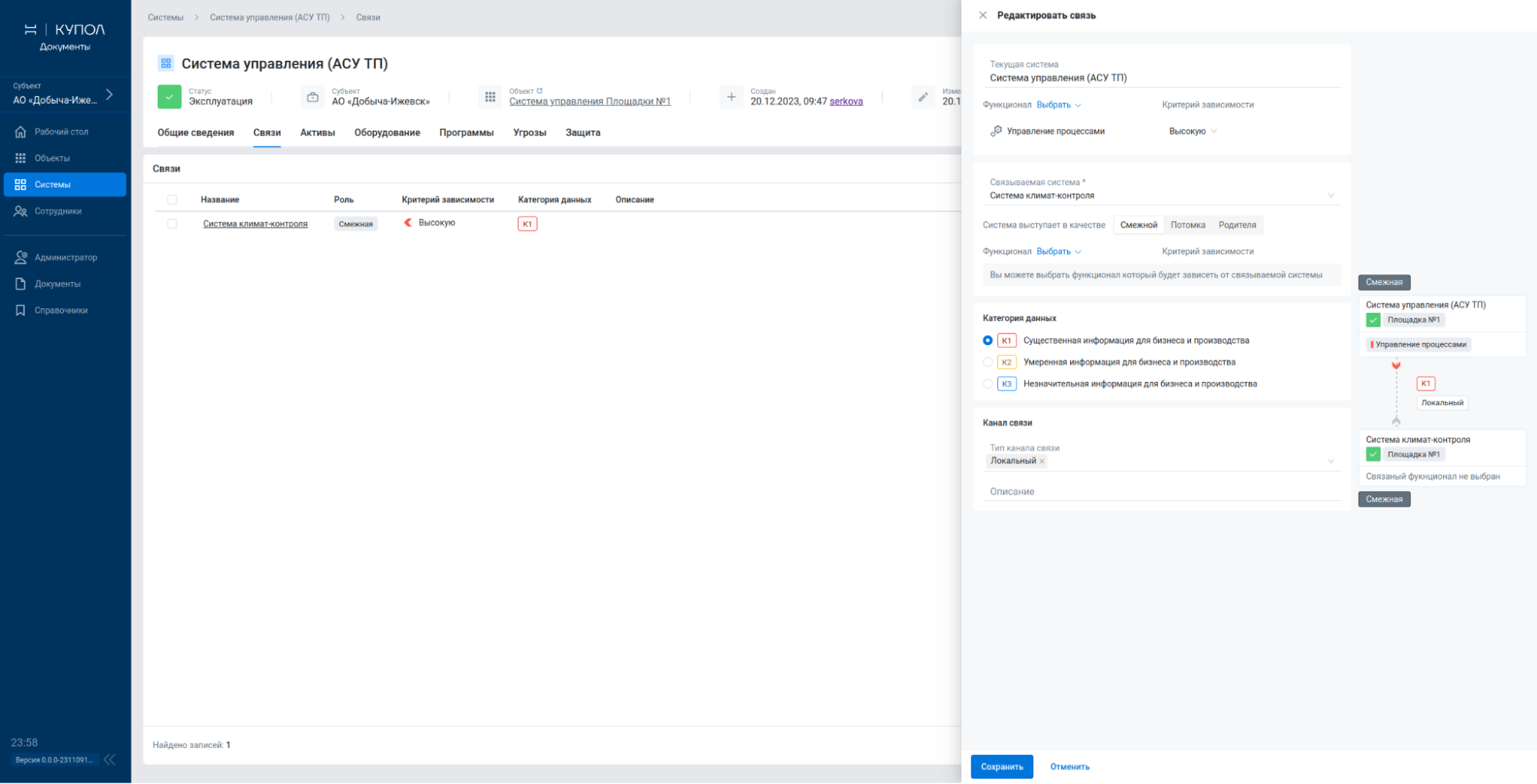Go to Системы breadcrumb
The image size is (1537, 784).
(166, 17)
